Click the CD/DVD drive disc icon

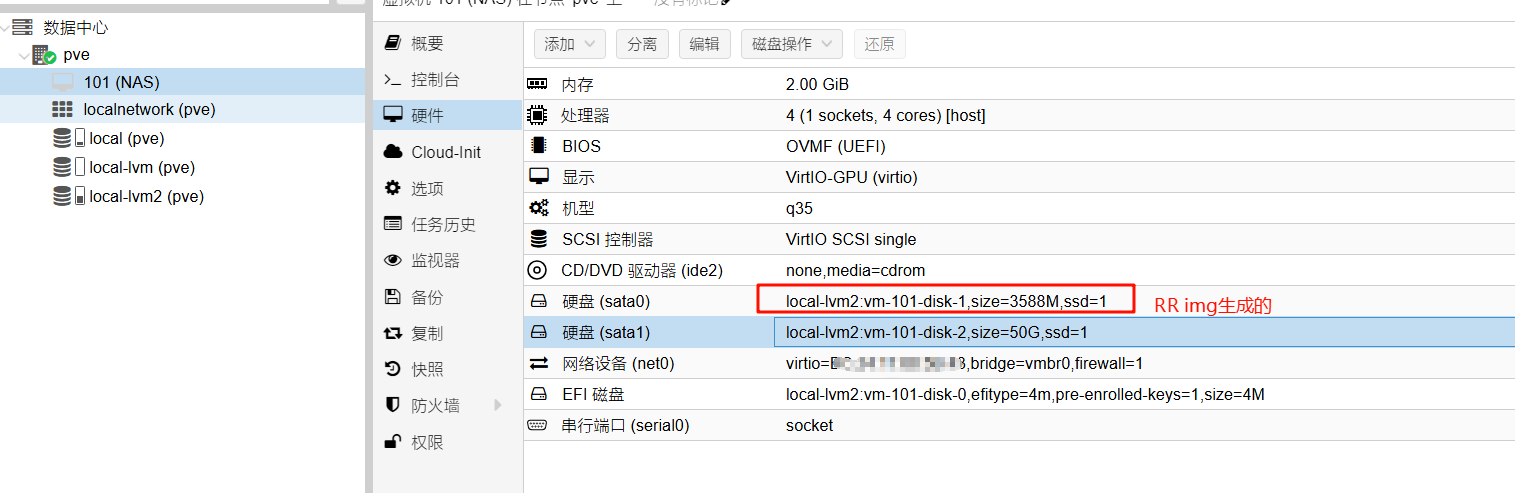[x=538, y=270]
